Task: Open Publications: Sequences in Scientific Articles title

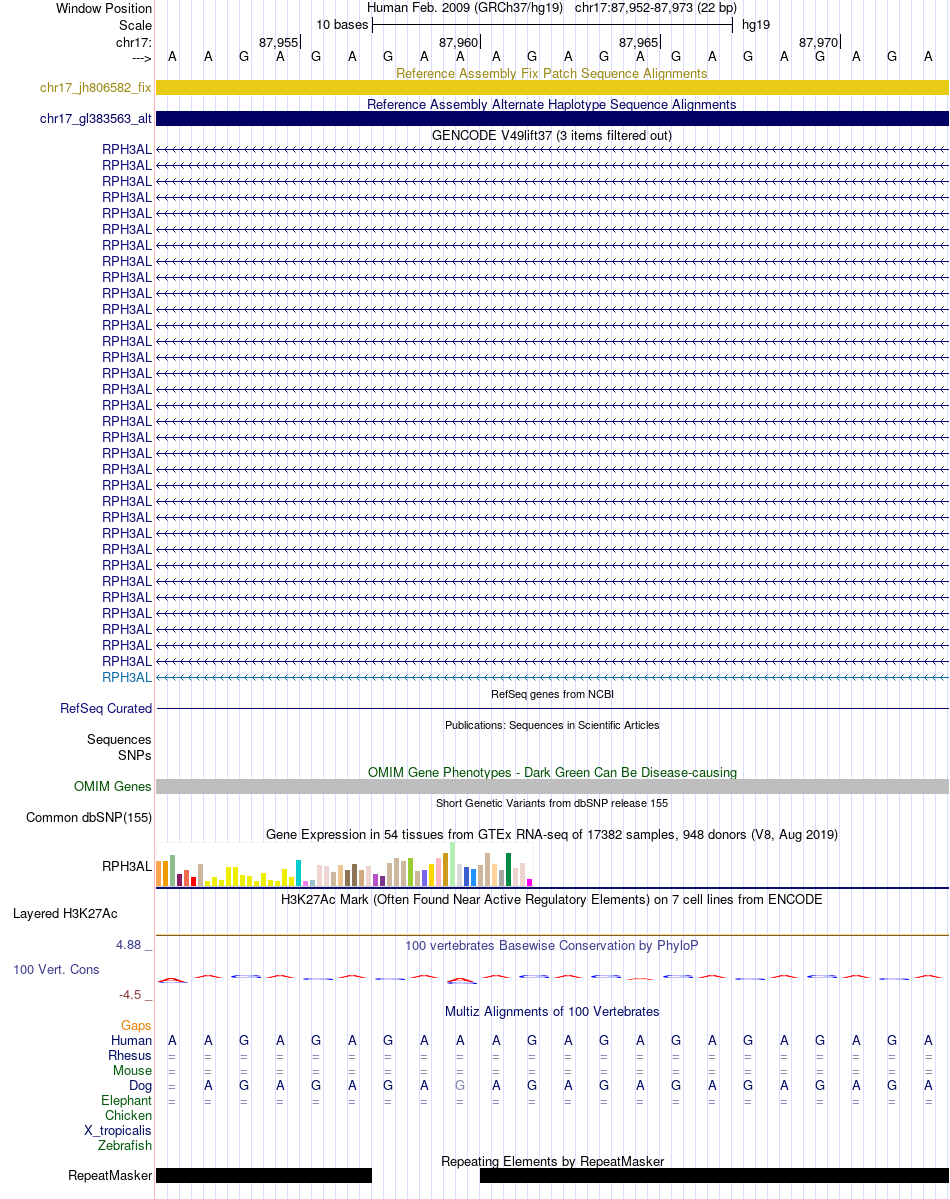Action: tap(551, 725)
